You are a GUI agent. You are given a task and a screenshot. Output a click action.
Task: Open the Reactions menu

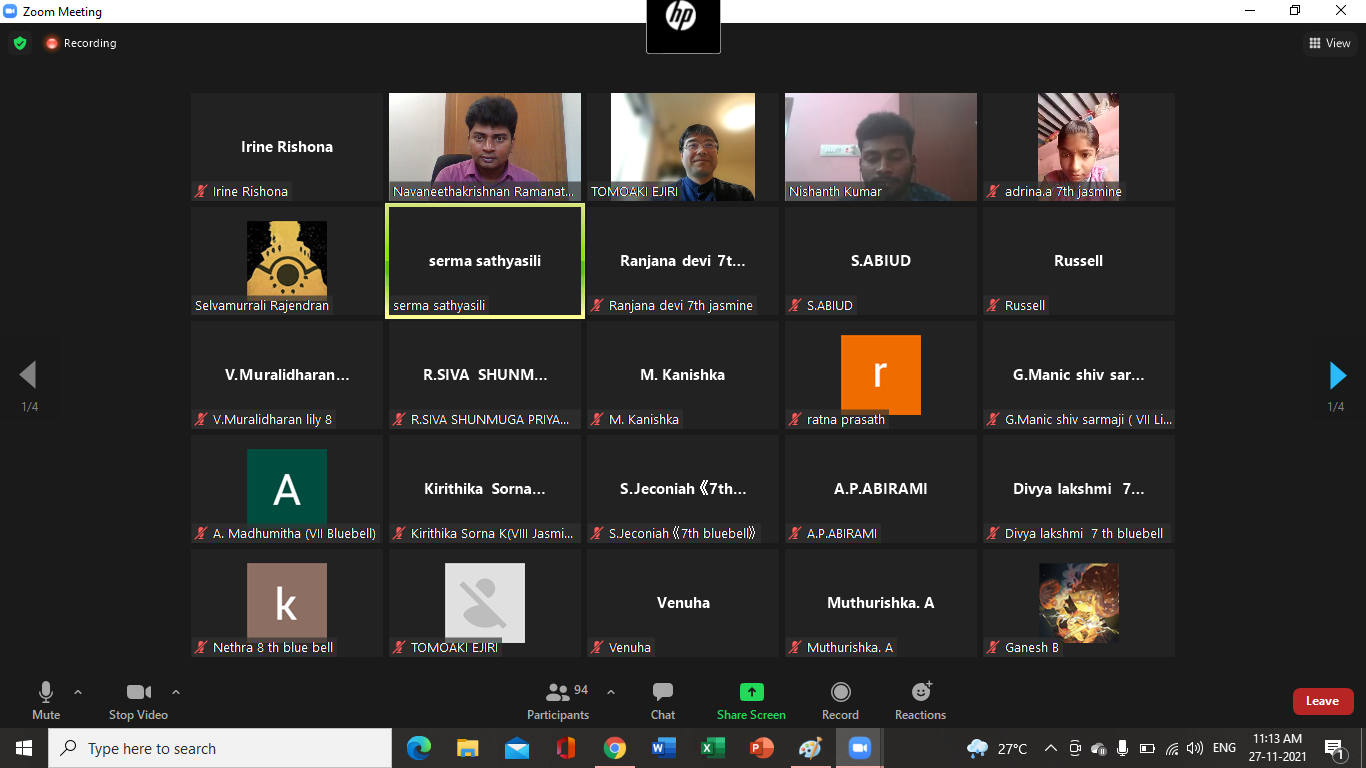pos(920,700)
